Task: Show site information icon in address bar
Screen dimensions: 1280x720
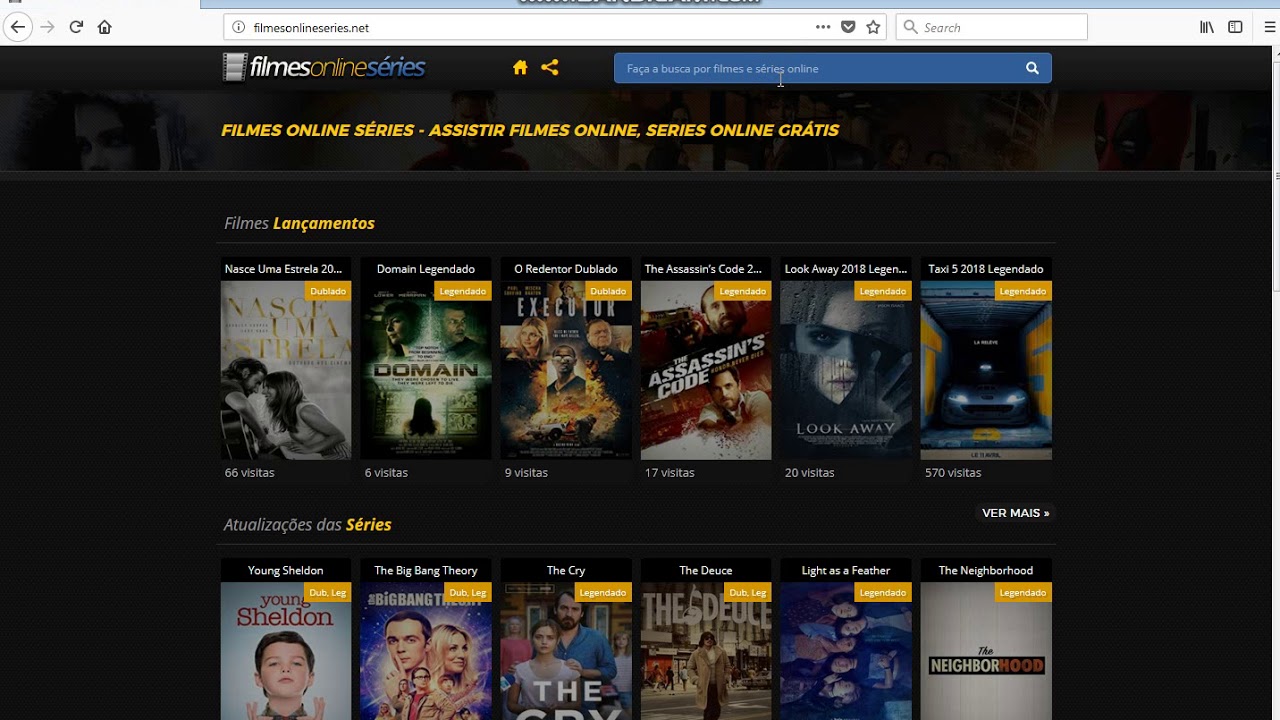Action: [x=238, y=28]
